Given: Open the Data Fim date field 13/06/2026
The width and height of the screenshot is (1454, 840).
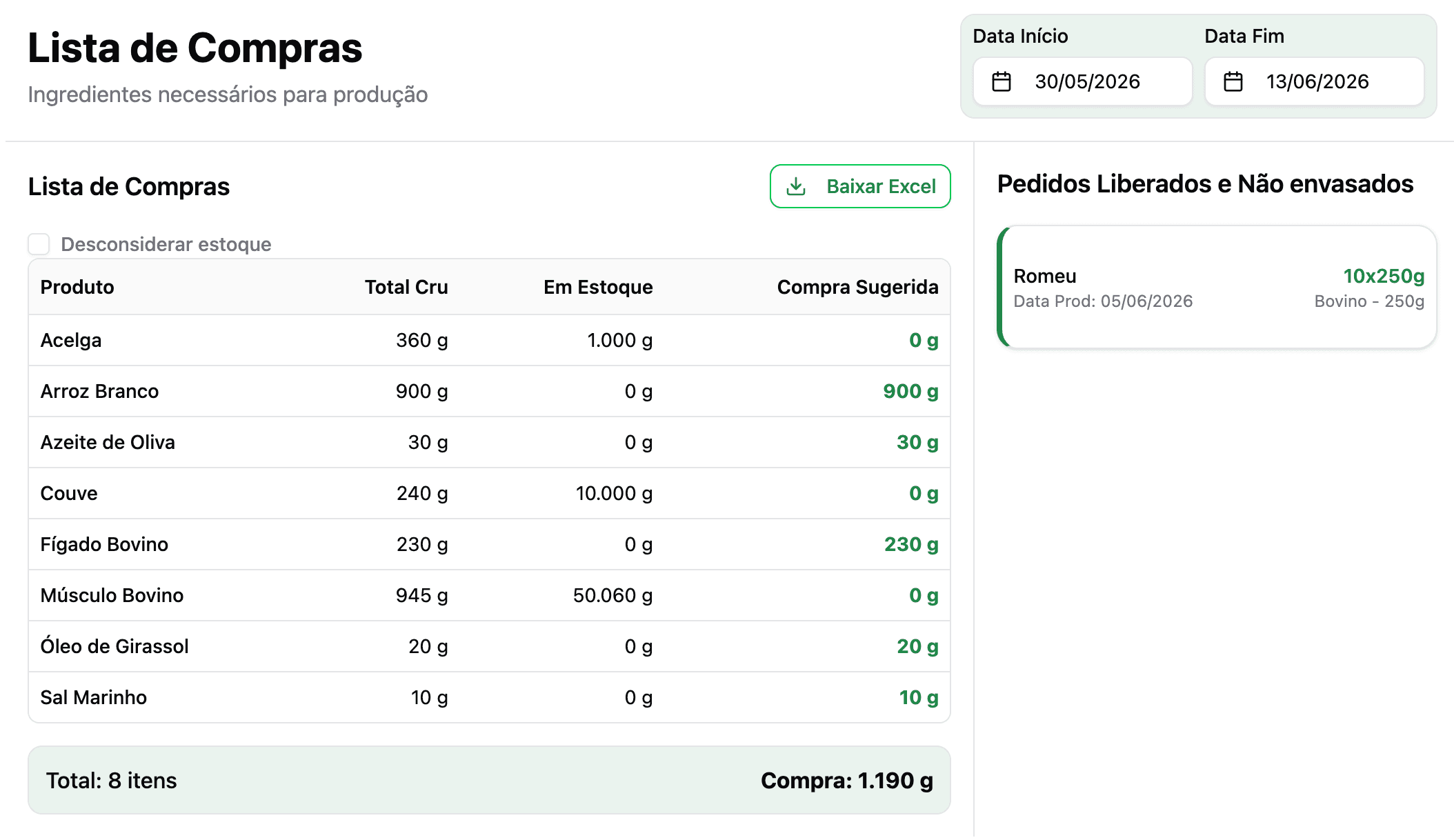Looking at the screenshot, I should click(1314, 81).
